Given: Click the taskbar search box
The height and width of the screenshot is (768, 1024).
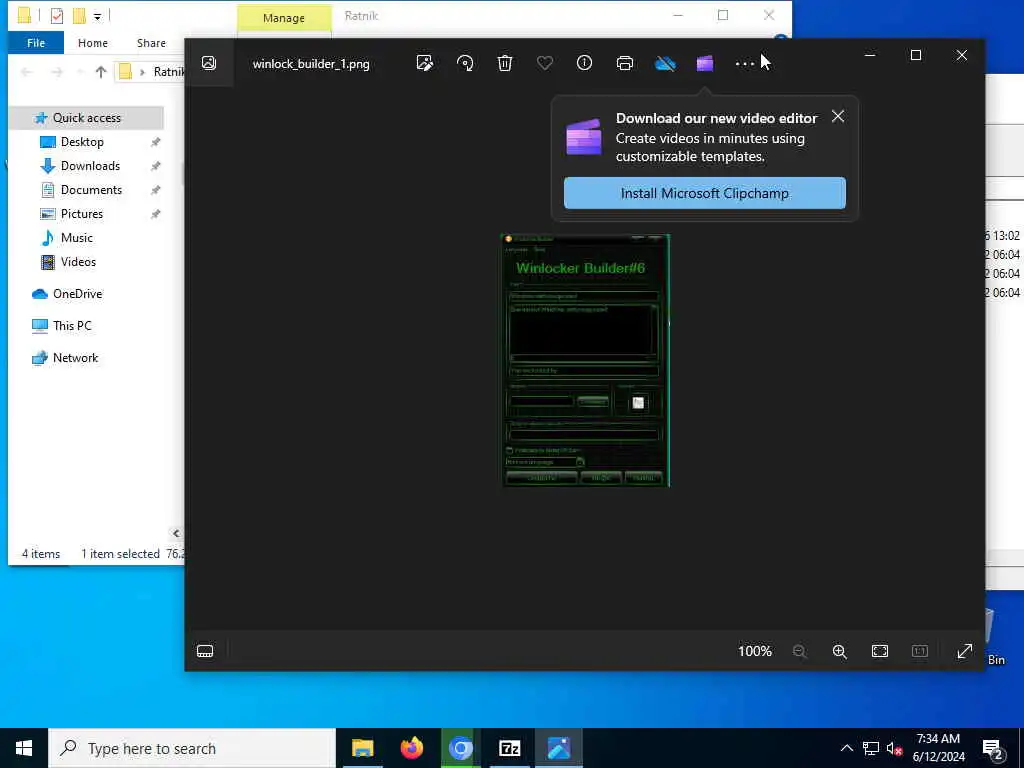Looking at the screenshot, I should [192, 748].
